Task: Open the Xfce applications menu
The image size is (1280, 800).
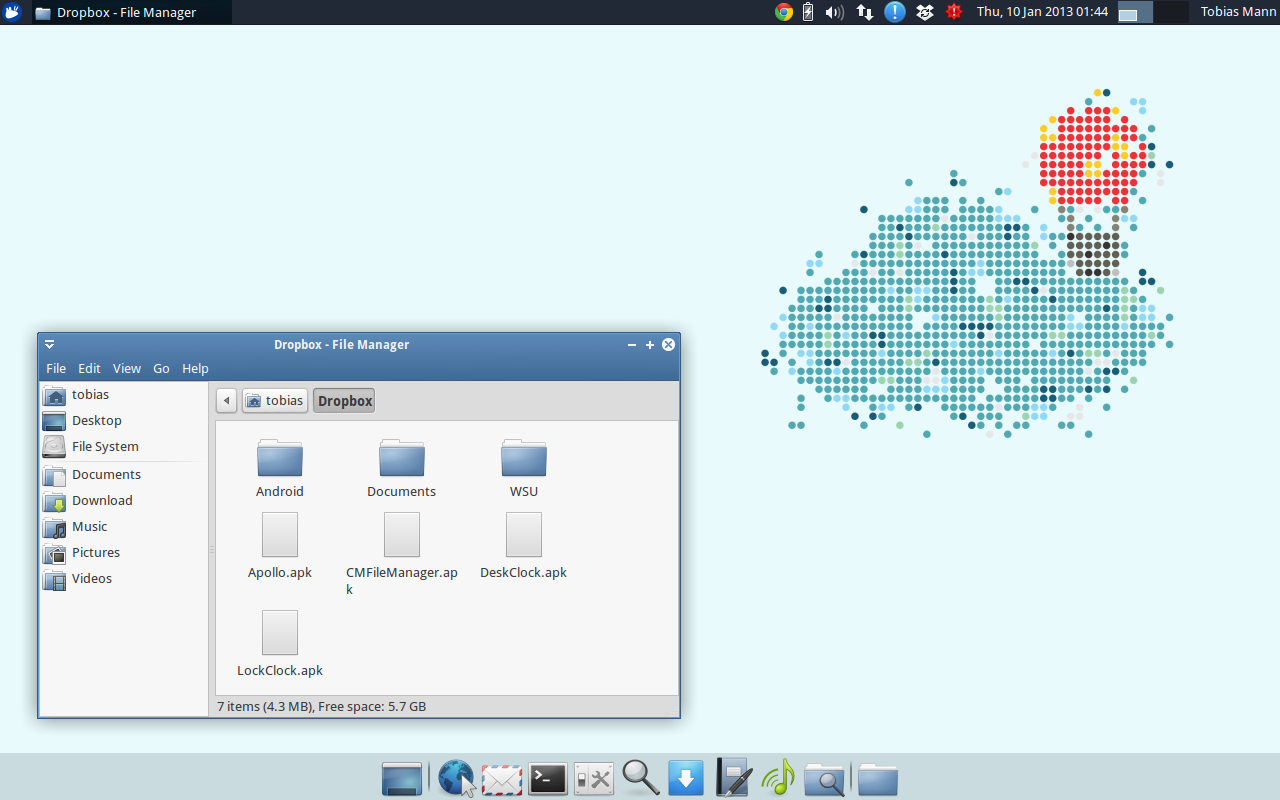Action: point(13,12)
